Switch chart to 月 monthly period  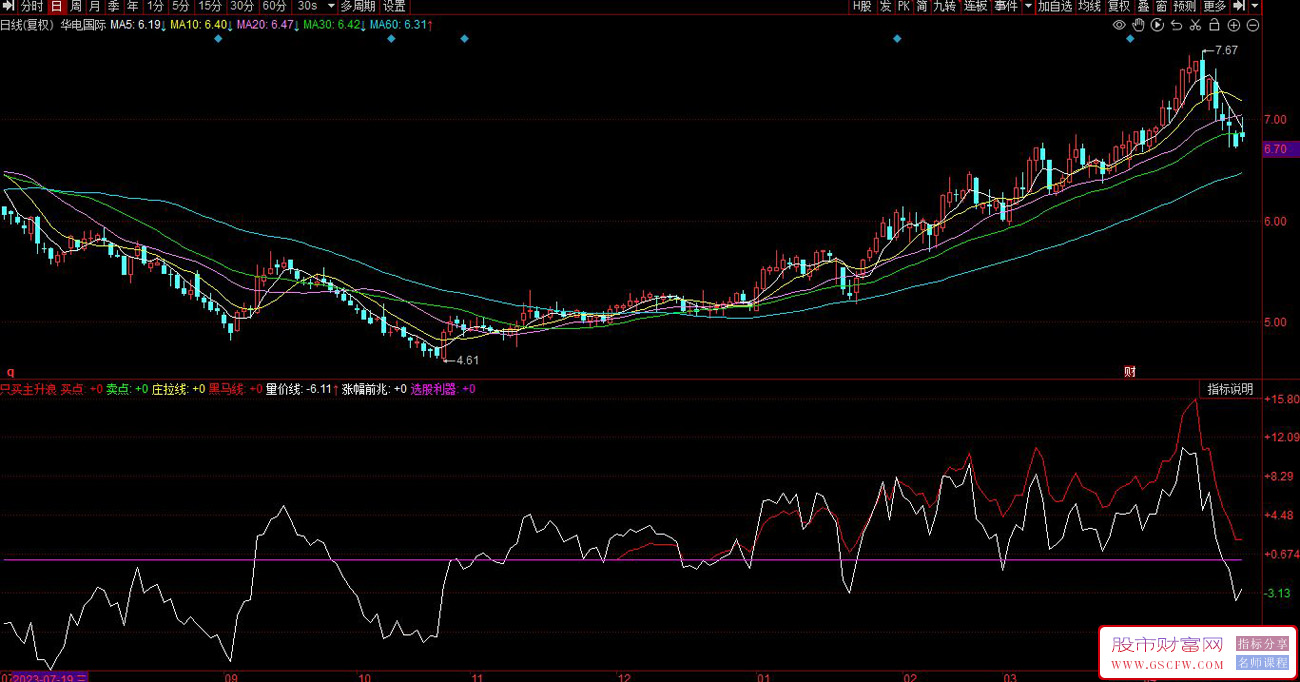point(95,6)
